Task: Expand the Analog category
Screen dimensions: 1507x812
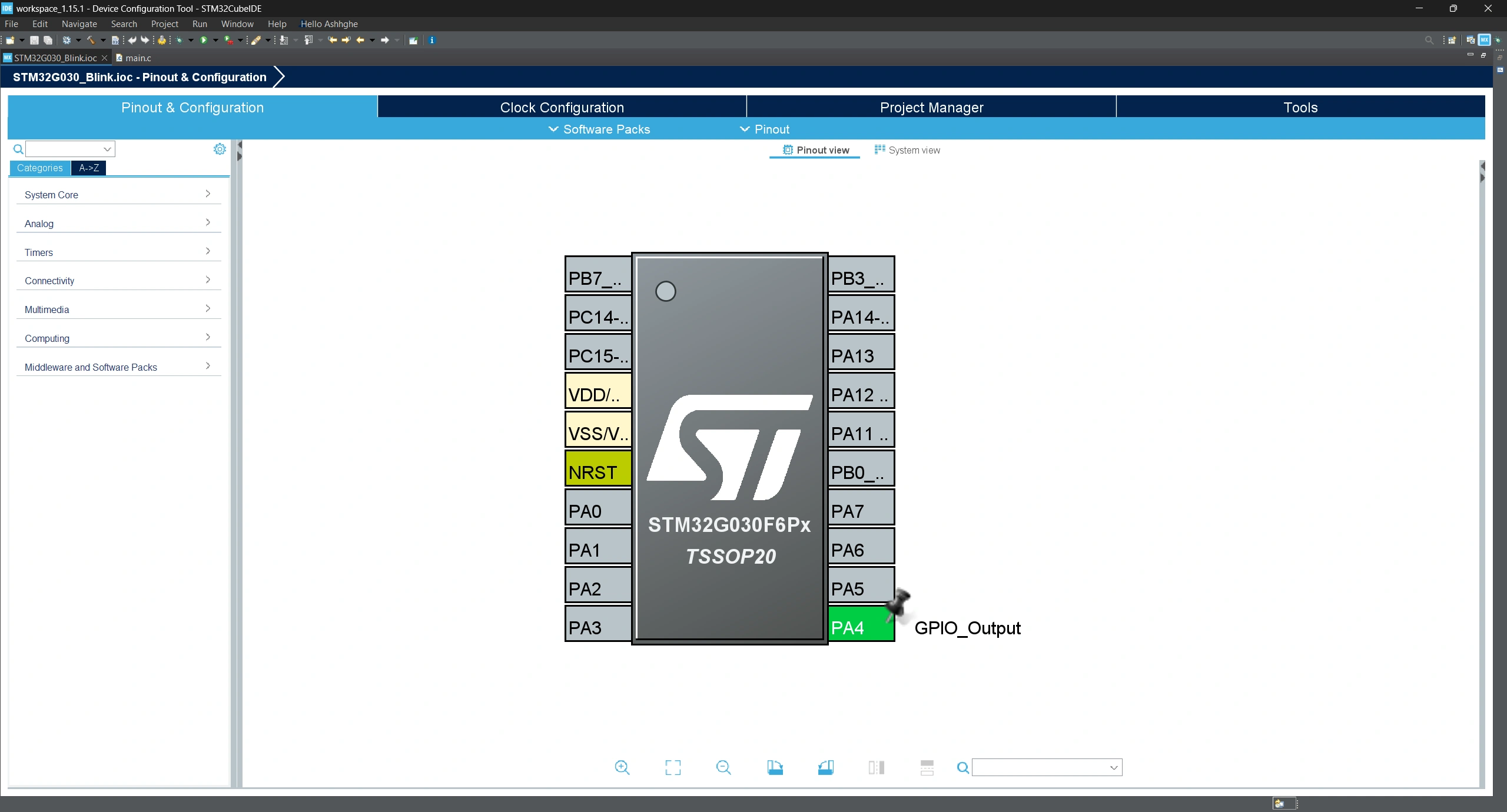Action: click(x=118, y=223)
